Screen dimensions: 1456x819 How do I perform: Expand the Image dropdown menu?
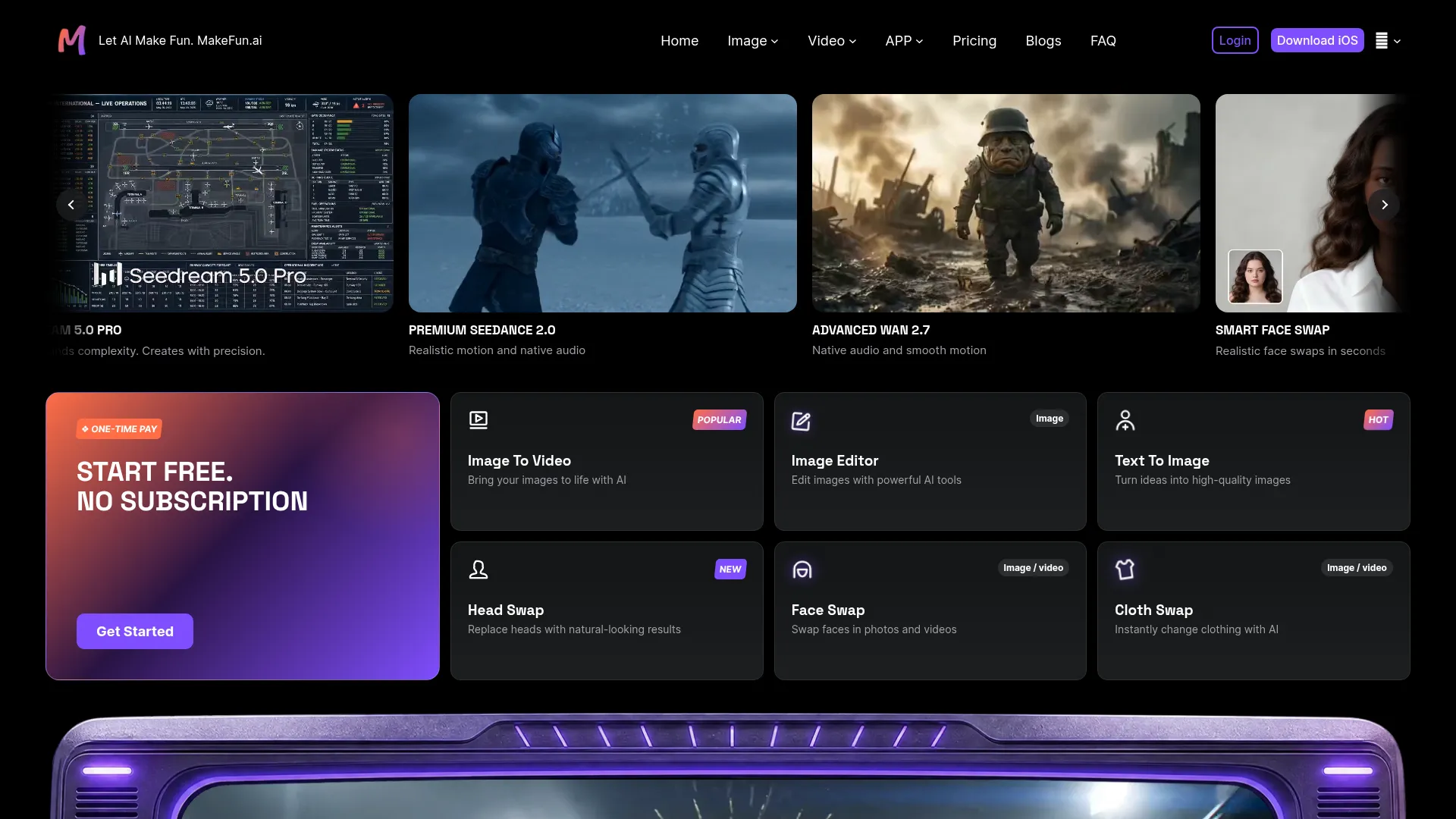[x=753, y=41]
